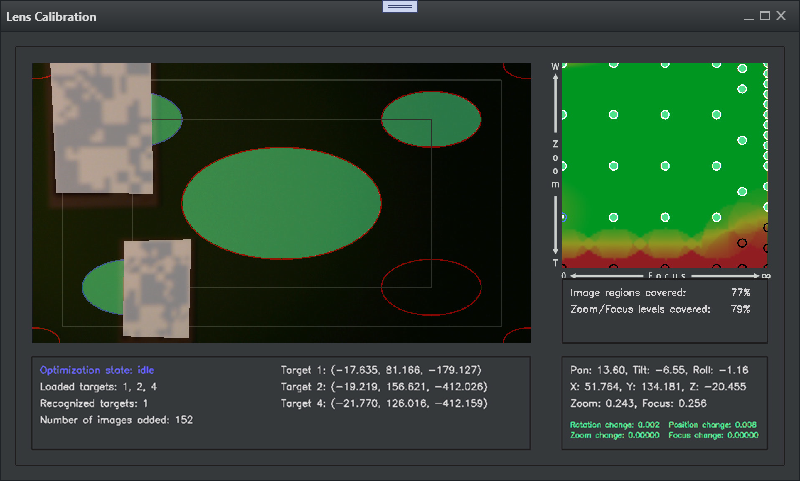The height and width of the screenshot is (481, 800).
Task: Click the blue sample dot on coverage map's left edge
Action: point(564,216)
